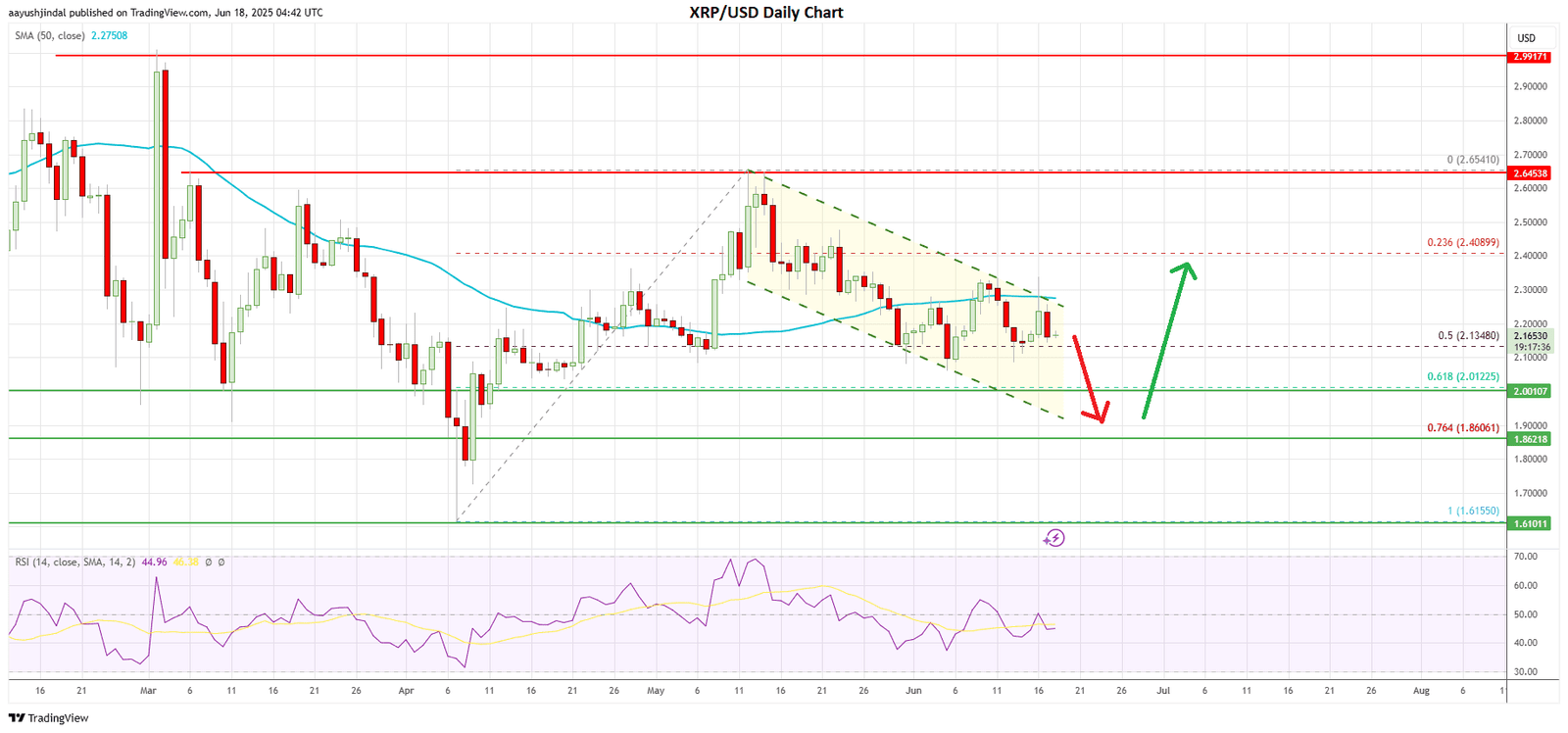
Task: Open the USD currency selector
Action: (x=1526, y=38)
